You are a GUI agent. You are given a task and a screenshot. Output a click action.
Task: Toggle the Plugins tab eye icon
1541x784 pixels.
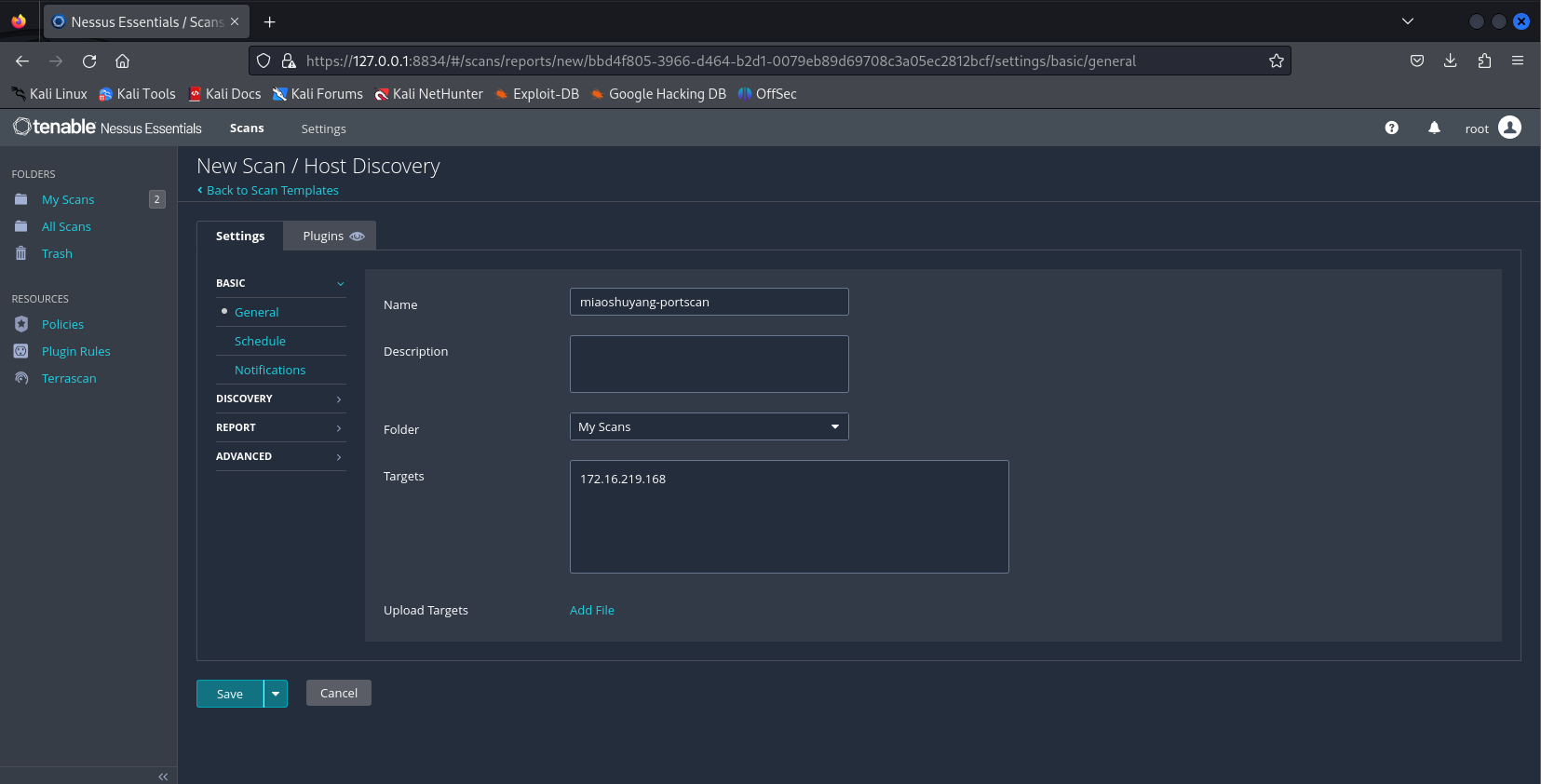coord(357,237)
